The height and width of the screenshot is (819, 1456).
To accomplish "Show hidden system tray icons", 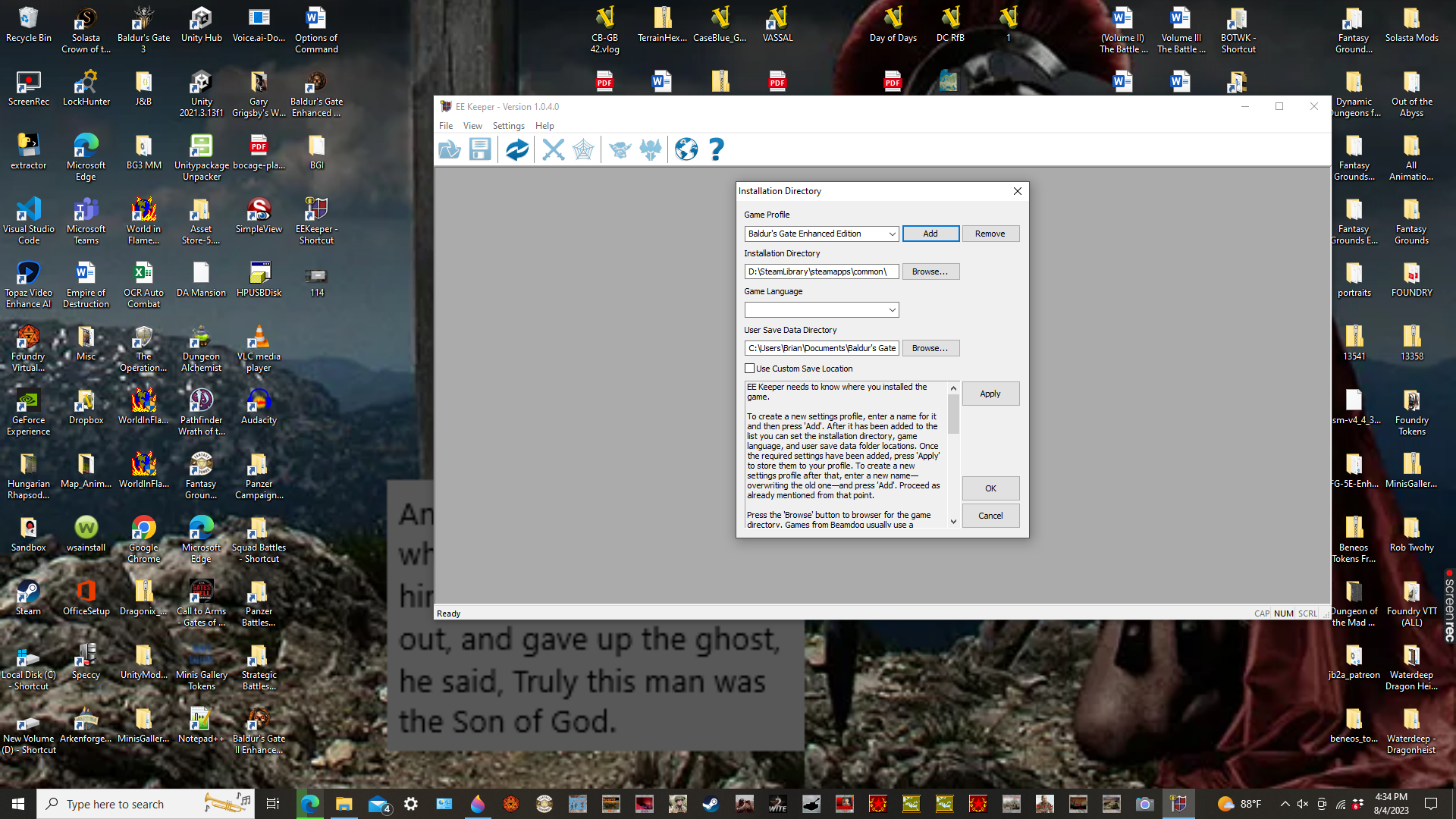I will point(1284,804).
